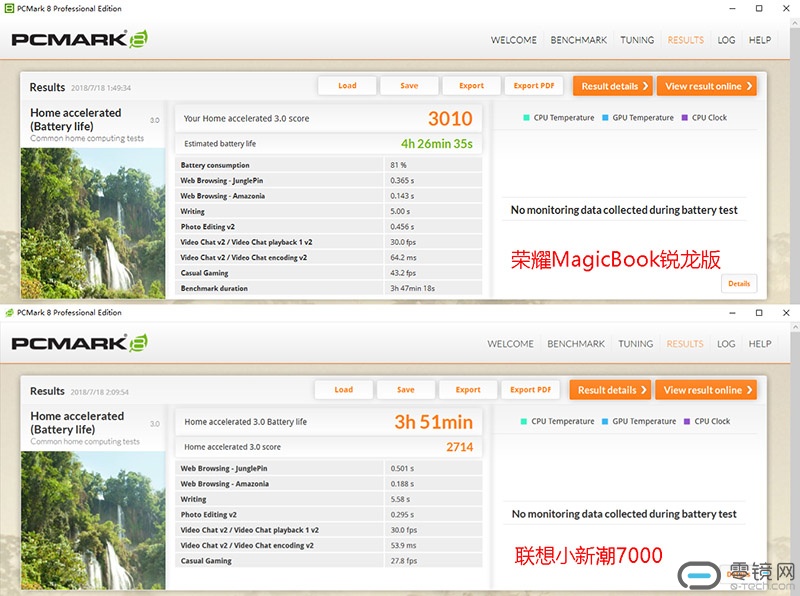Viewport: 800px width, 596px height.
Task: Click Export PDF in the lower Results panel
Action: pyautogui.click(x=531, y=390)
